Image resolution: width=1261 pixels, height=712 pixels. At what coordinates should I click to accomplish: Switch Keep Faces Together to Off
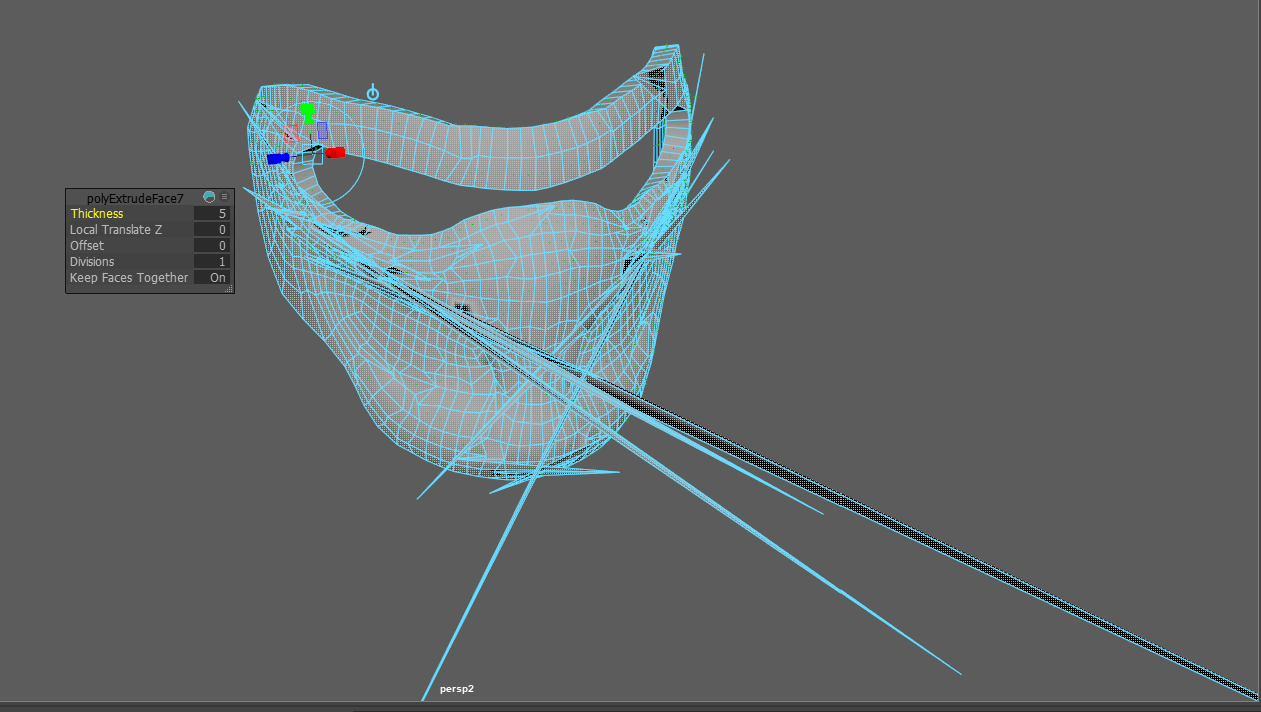coord(218,278)
